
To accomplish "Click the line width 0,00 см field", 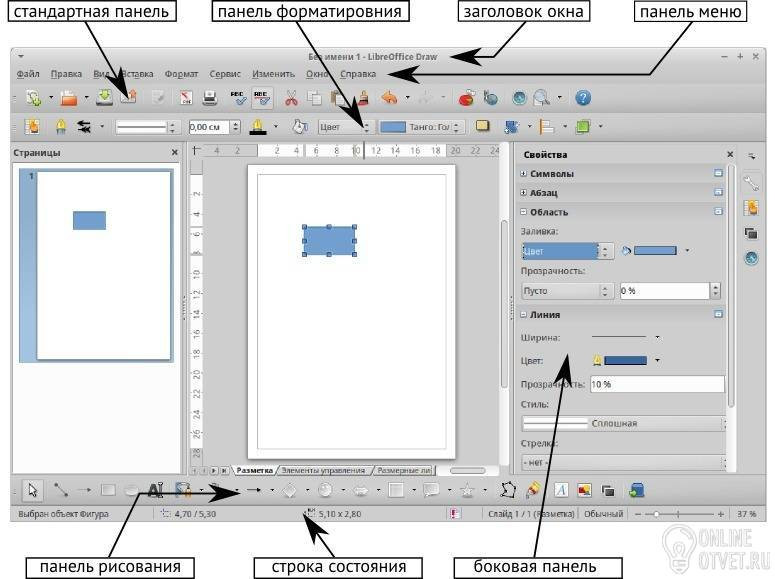I will 209,127.
